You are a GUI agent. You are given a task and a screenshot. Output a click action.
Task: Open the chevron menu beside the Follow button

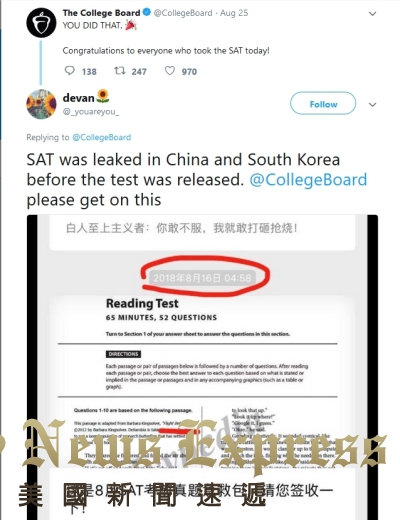click(372, 105)
